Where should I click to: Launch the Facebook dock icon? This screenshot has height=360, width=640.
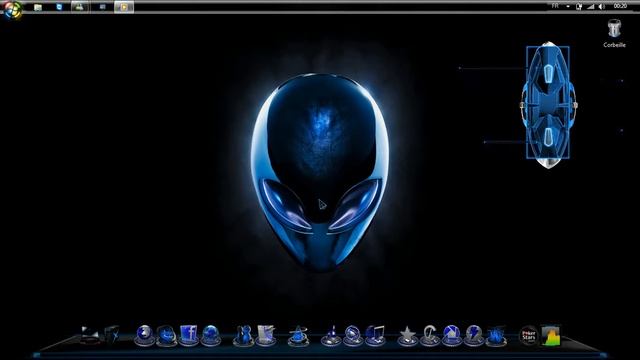(x=189, y=336)
